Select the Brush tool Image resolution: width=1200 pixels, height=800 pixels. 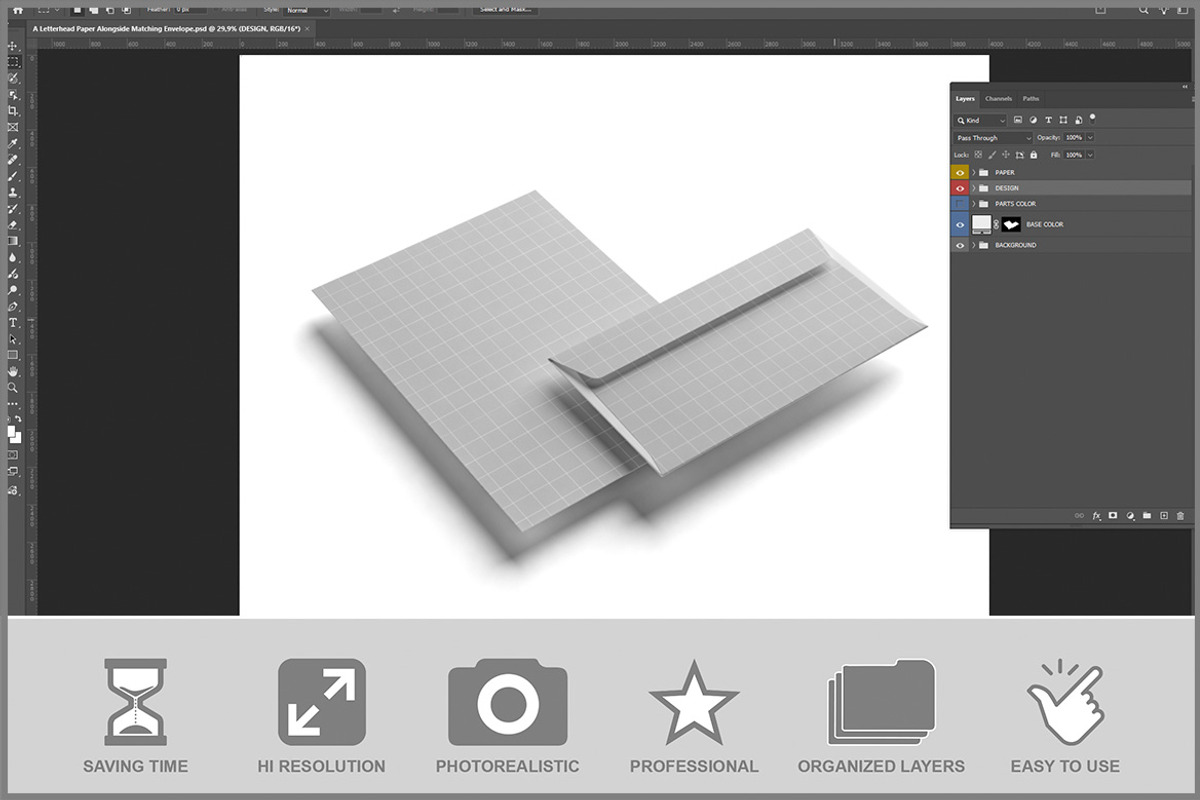click(x=14, y=176)
